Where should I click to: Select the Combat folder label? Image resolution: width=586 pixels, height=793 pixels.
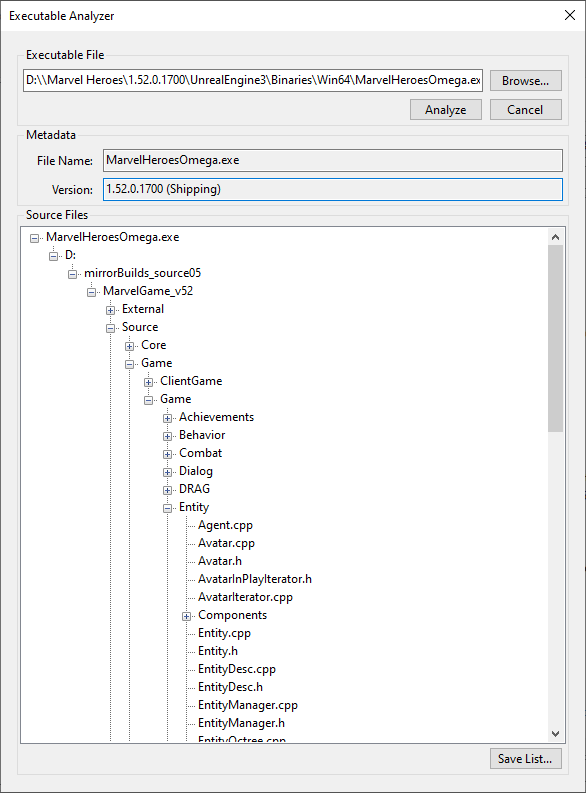(x=200, y=453)
